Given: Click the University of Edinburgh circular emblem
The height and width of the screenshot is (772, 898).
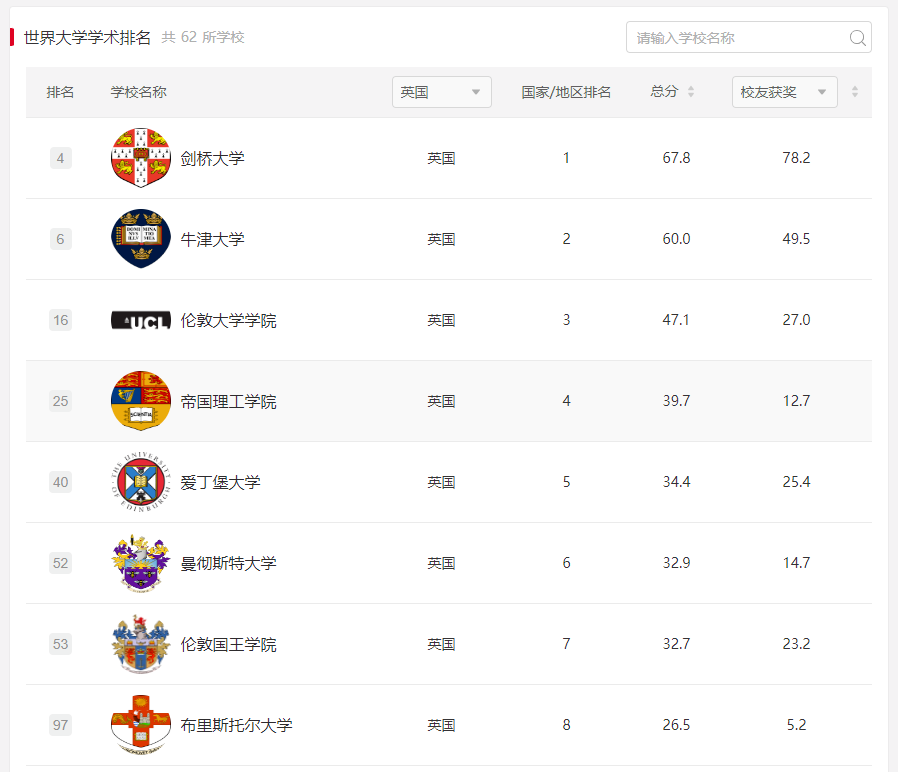Looking at the screenshot, I should coord(140,481).
